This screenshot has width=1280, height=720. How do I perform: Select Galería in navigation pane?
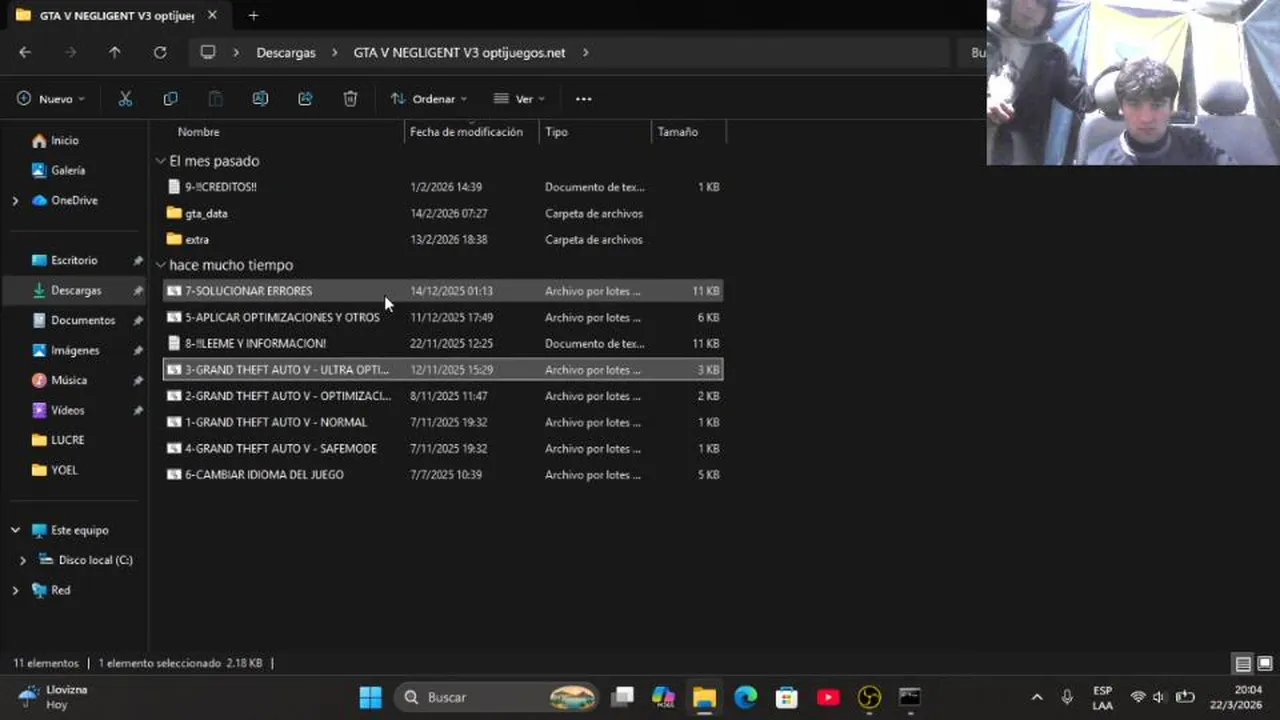pos(67,171)
